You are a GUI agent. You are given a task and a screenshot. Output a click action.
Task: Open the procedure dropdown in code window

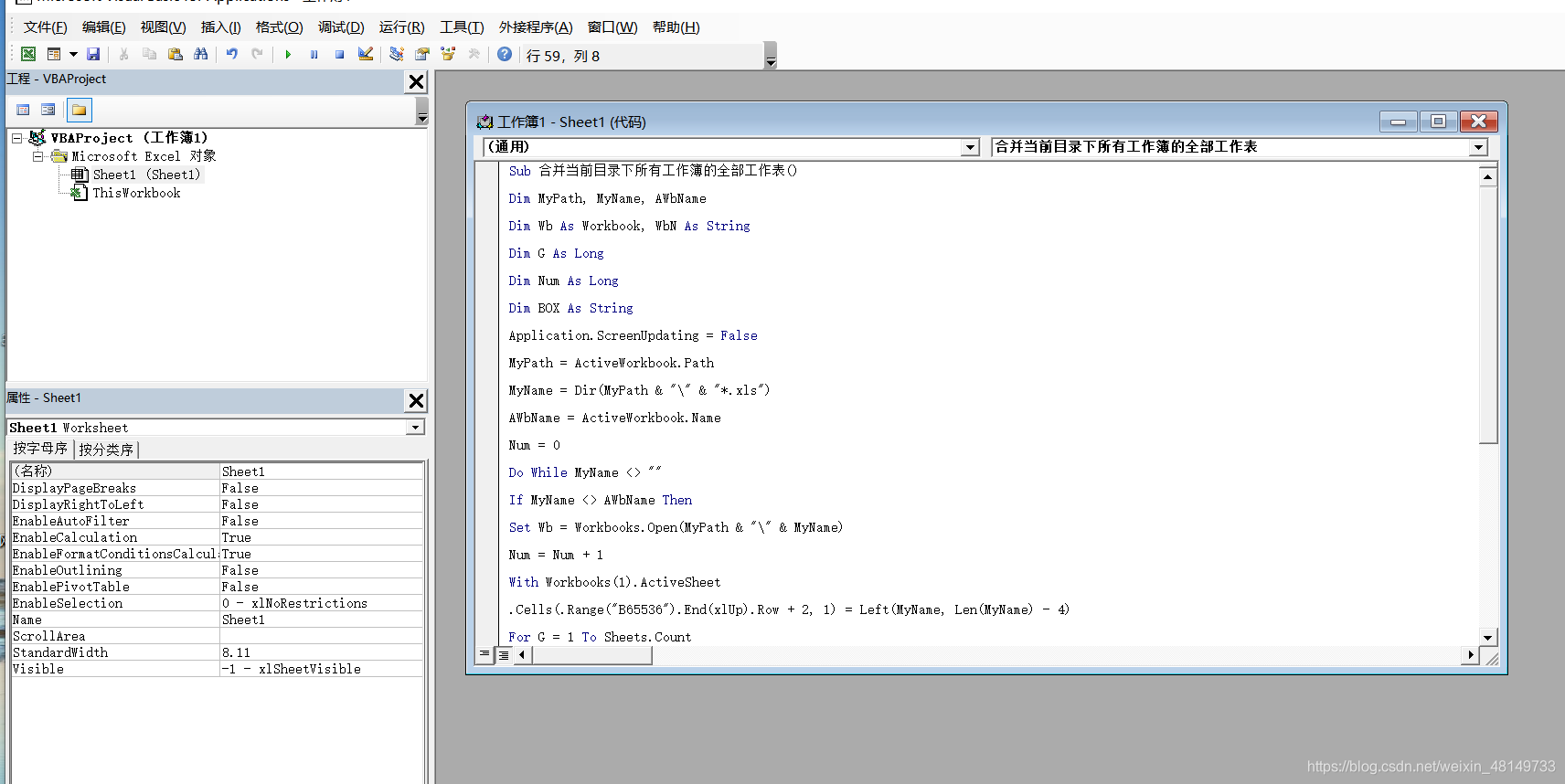[1478, 147]
